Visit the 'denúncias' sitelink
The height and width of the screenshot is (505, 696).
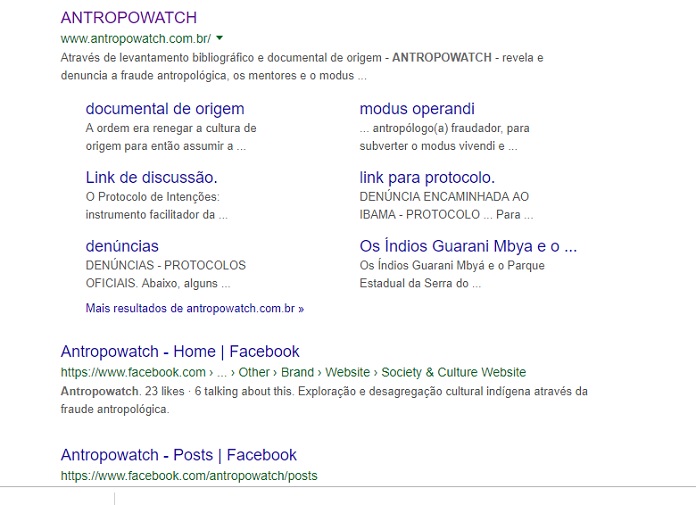pyautogui.click(x=122, y=246)
